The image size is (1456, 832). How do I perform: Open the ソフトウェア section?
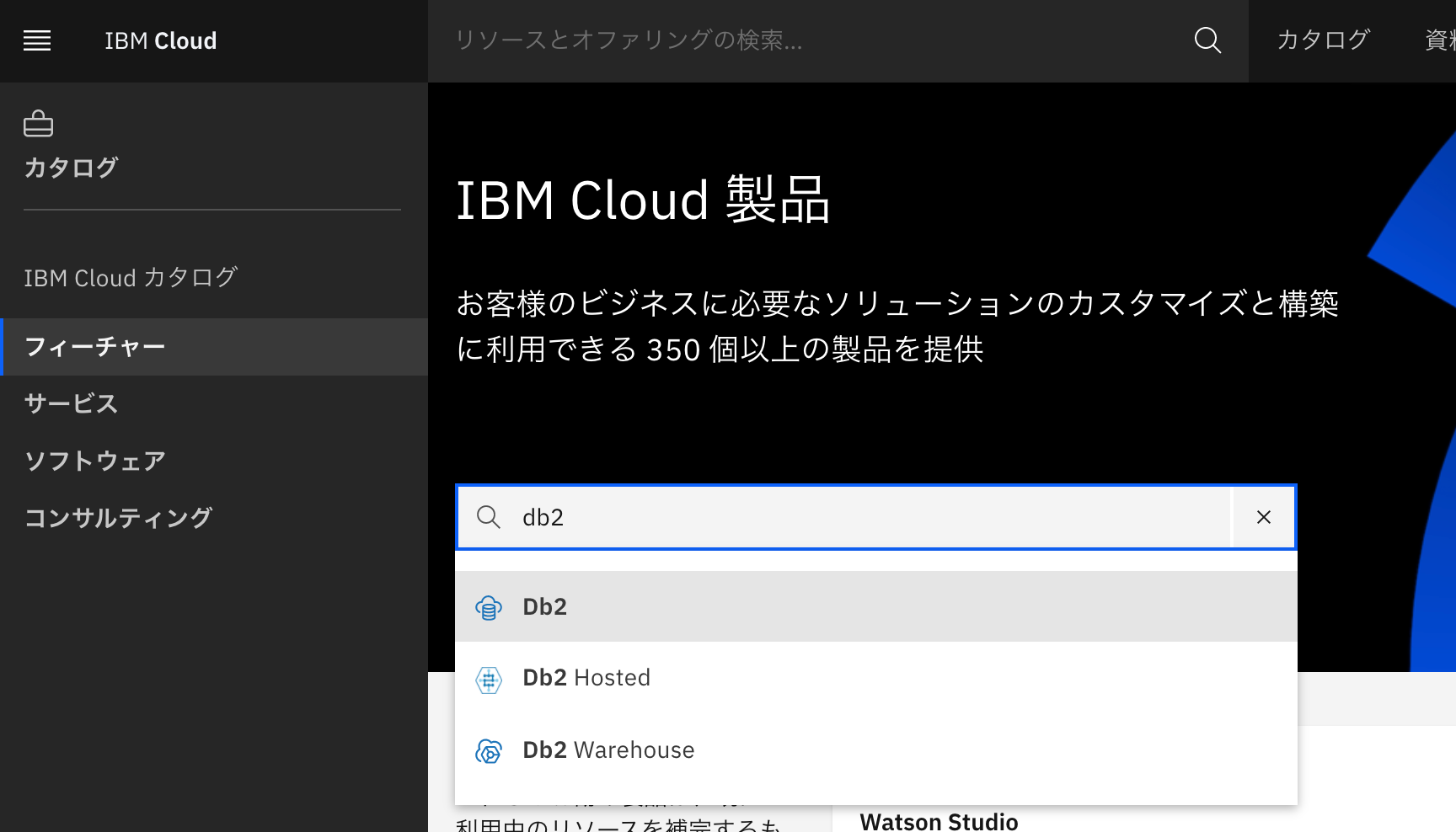(94, 460)
